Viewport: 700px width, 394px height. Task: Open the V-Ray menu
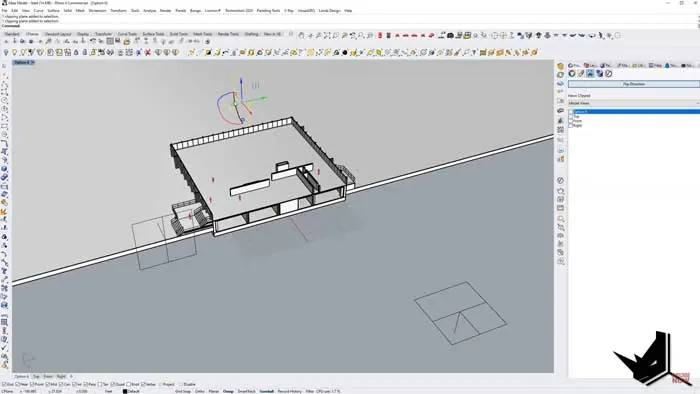[289, 10]
